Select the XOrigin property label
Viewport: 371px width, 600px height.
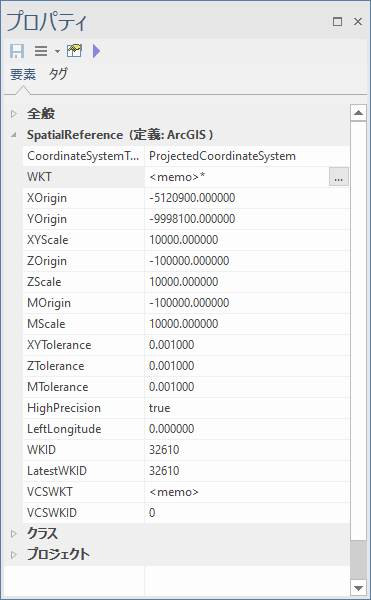tap(47, 198)
